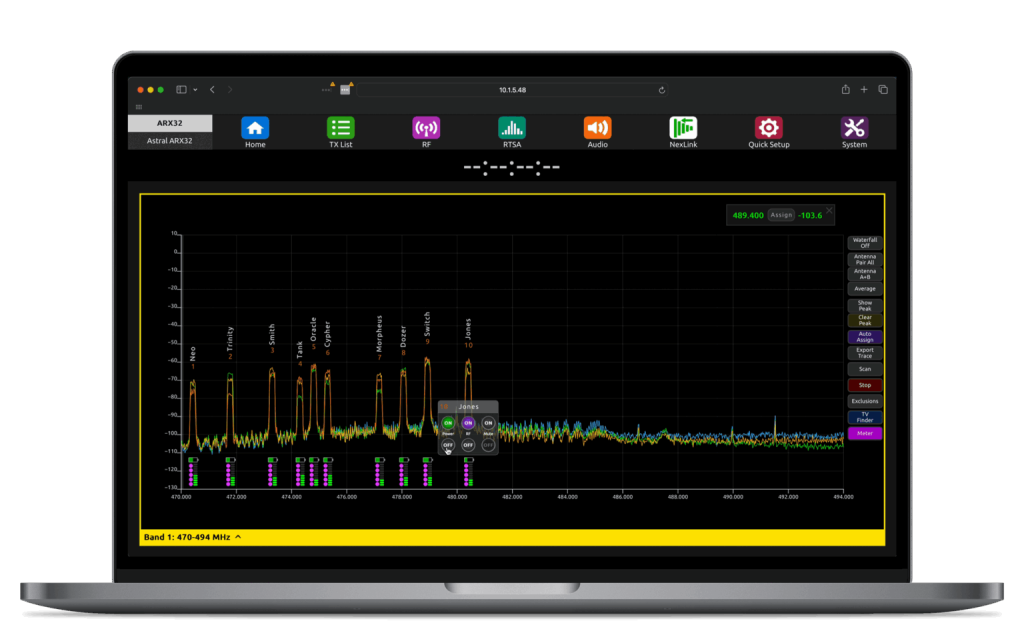The width and height of the screenshot is (1024, 633).
Task: Open the browser sidebar dropdown arrow
Action: pyautogui.click(x=196, y=90)
